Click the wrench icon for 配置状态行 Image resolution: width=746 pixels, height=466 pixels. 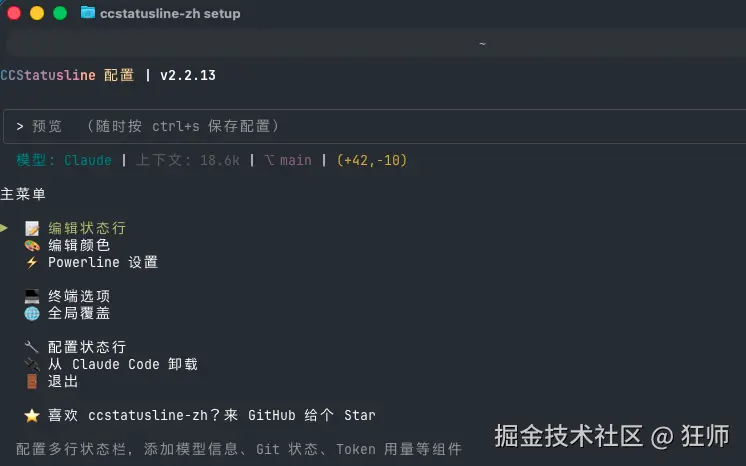coord(32,347)
